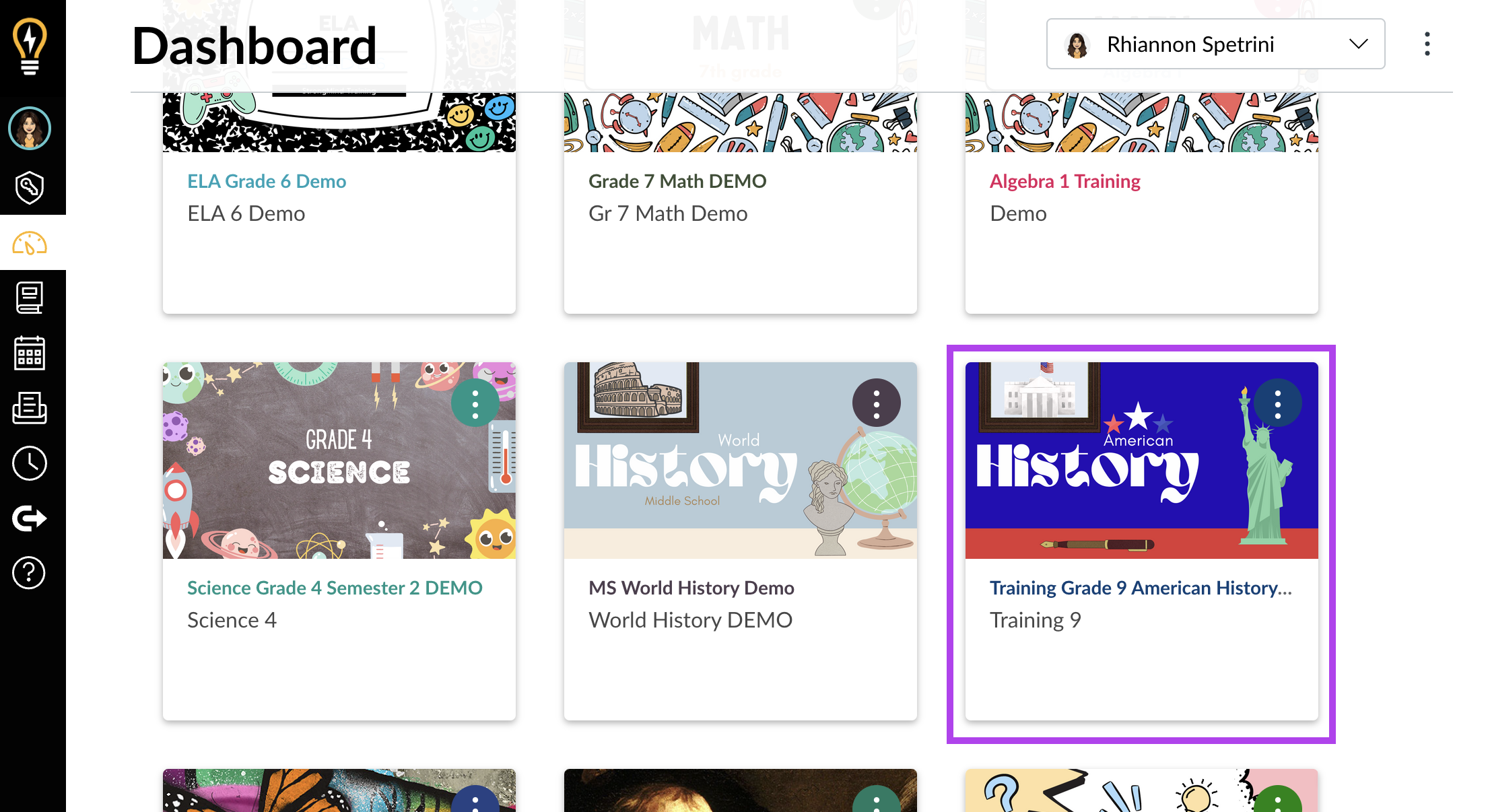Open Dashboard options three-dot menu
This screenshot has width=1488, height=812.
click(x=1427, y=44)
